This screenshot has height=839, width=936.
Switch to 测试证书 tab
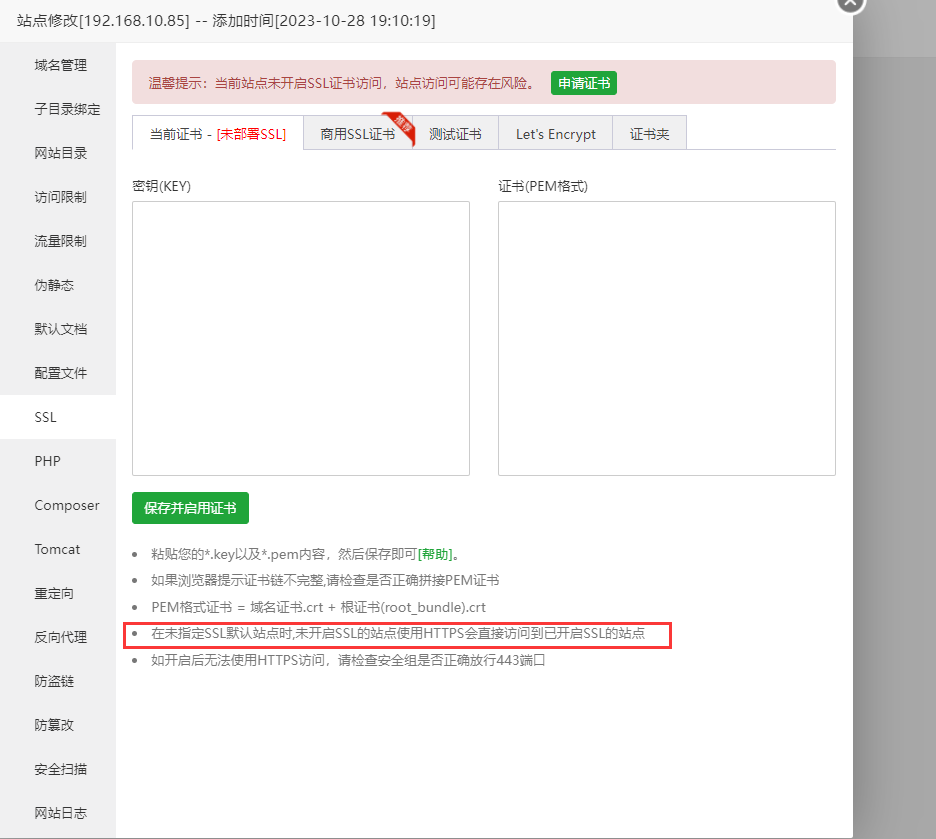pos(455,134)
